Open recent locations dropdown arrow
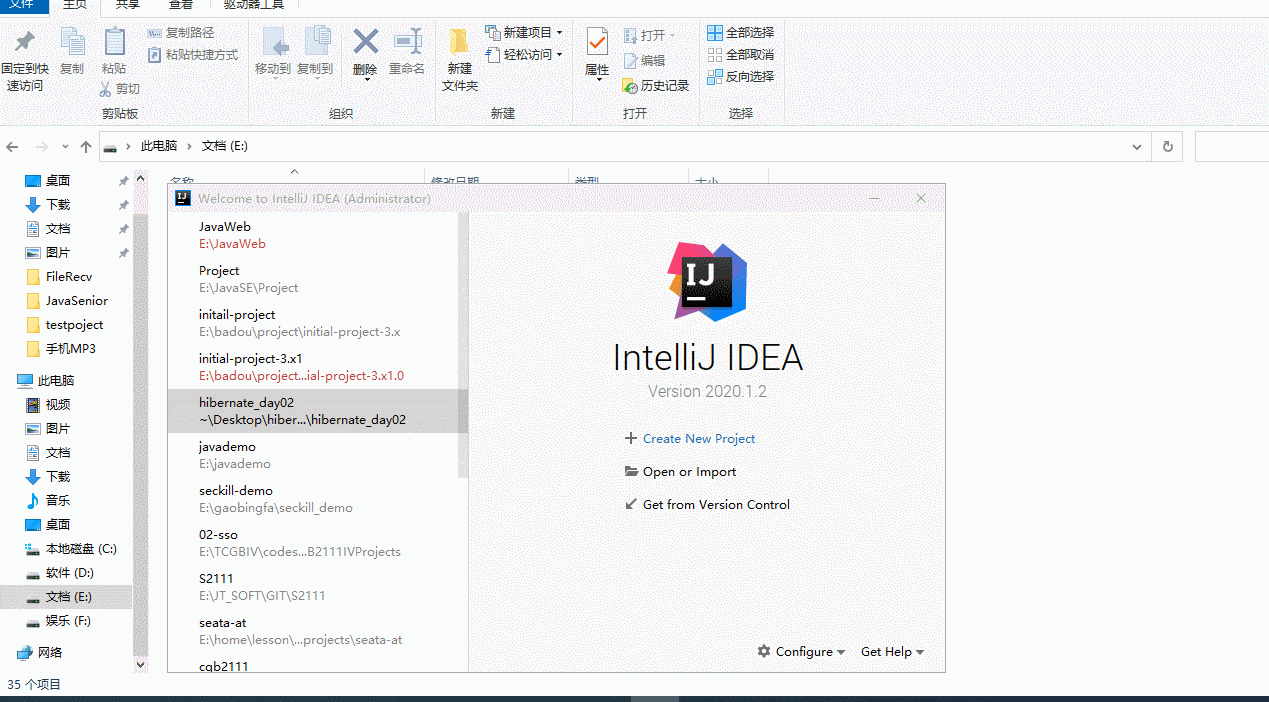Viewport: 1269px width, 702px height. (x=65, y=147)
